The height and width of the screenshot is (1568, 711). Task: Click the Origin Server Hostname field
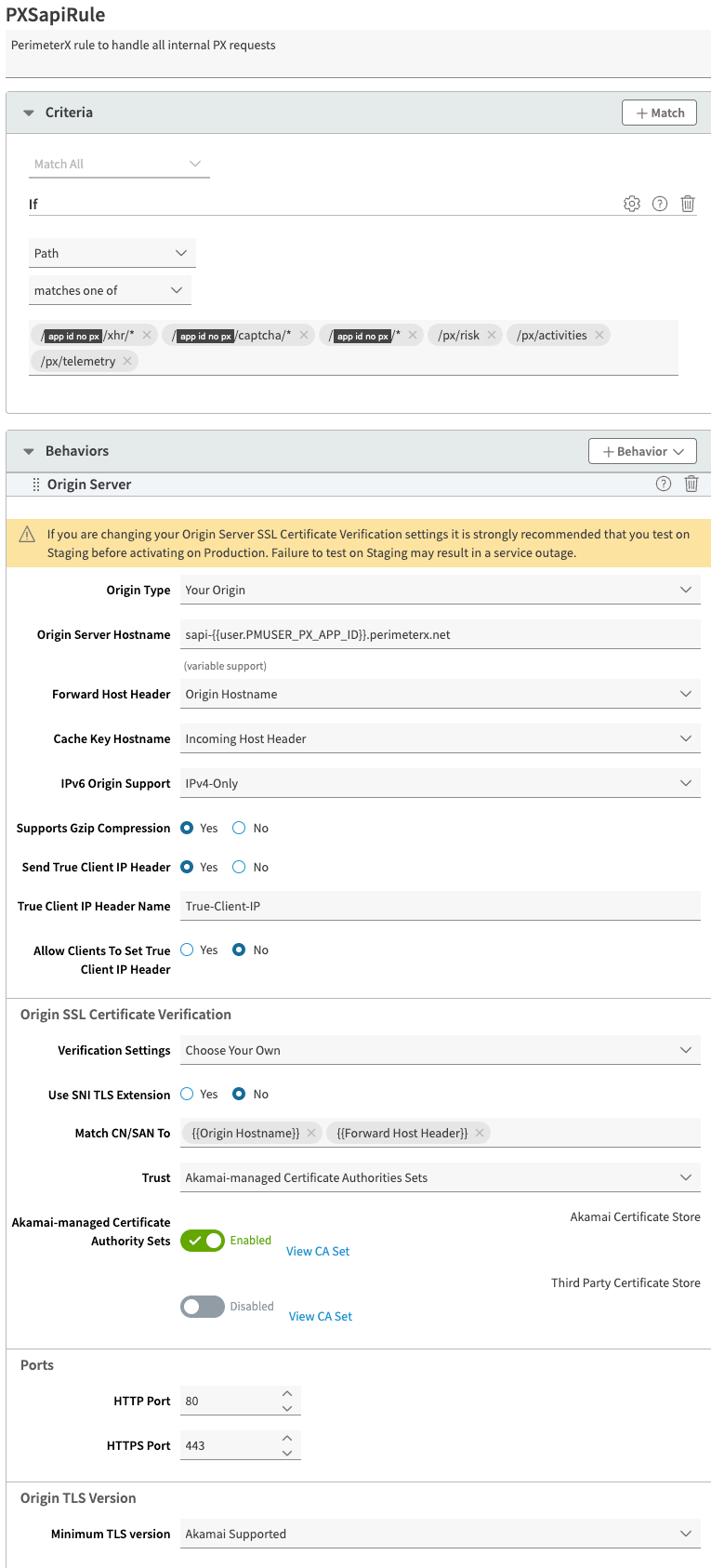[x=440, y=634]
